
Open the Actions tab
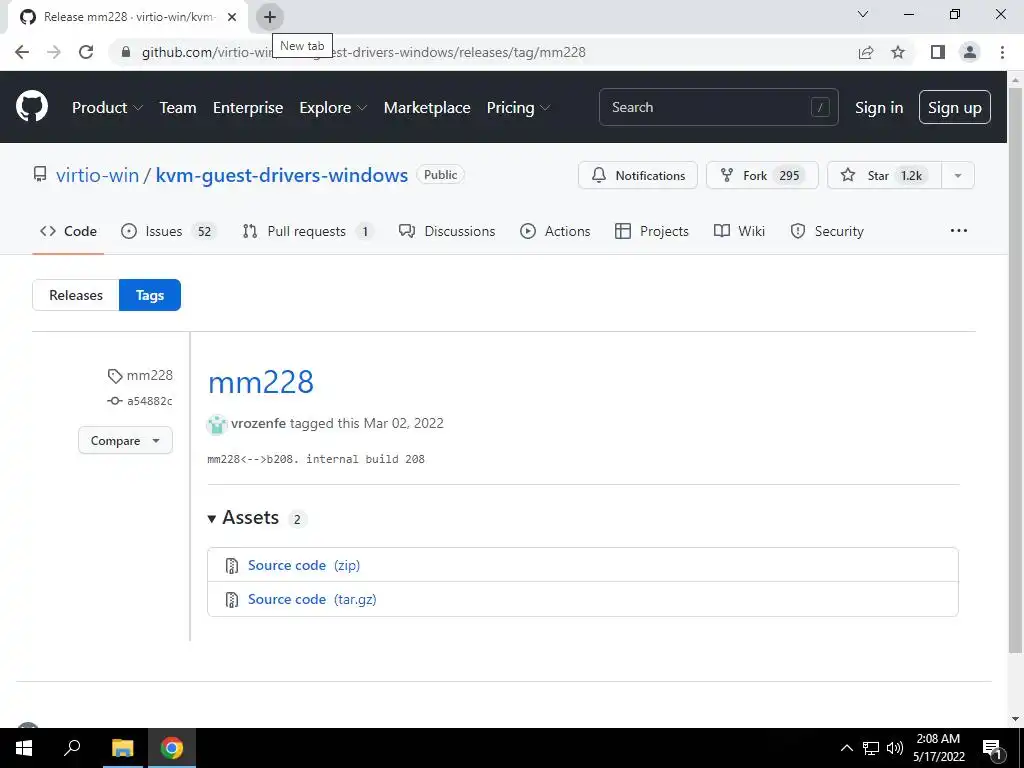[555, 231]
